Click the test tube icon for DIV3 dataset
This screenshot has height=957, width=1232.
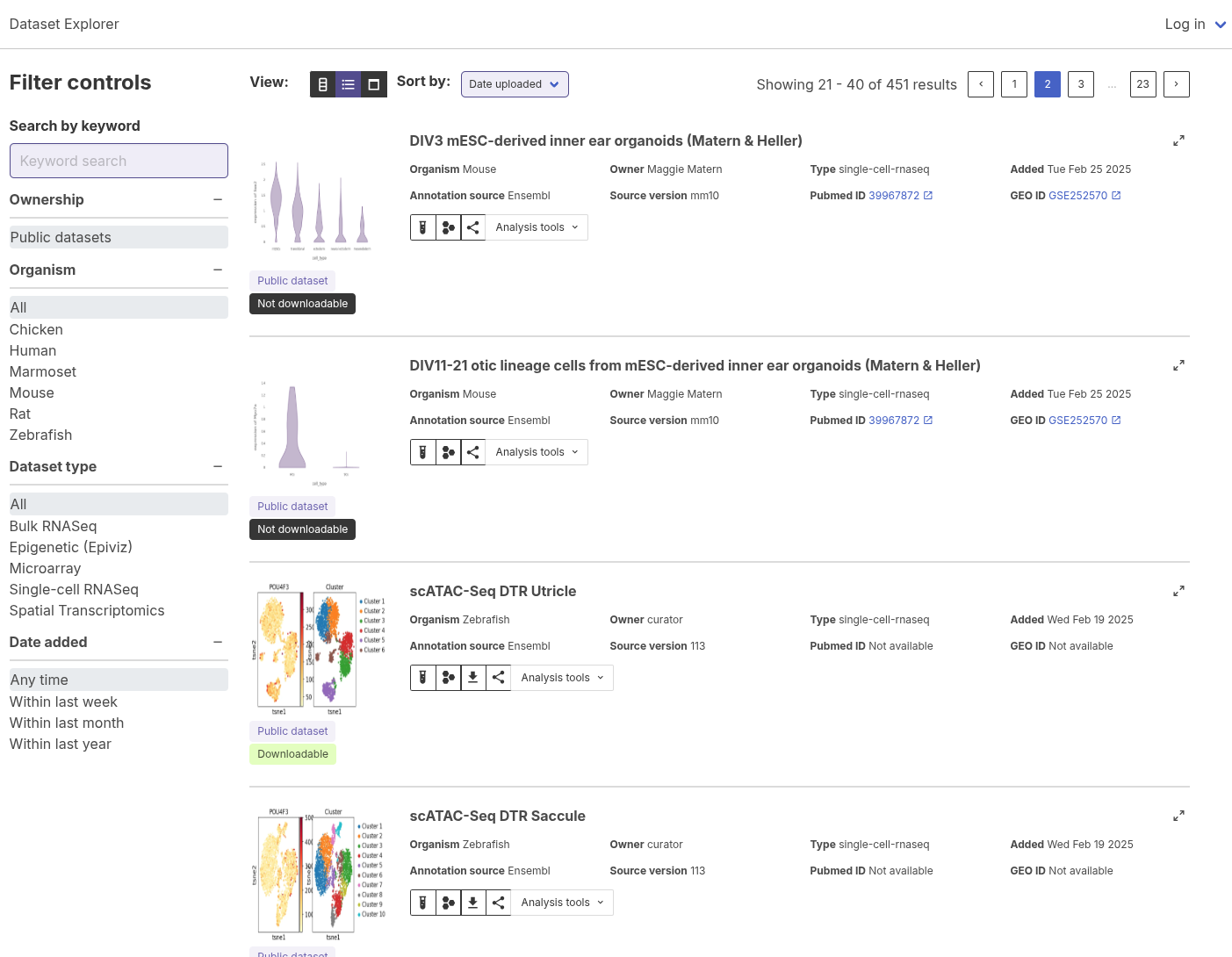tap(423, 227)
